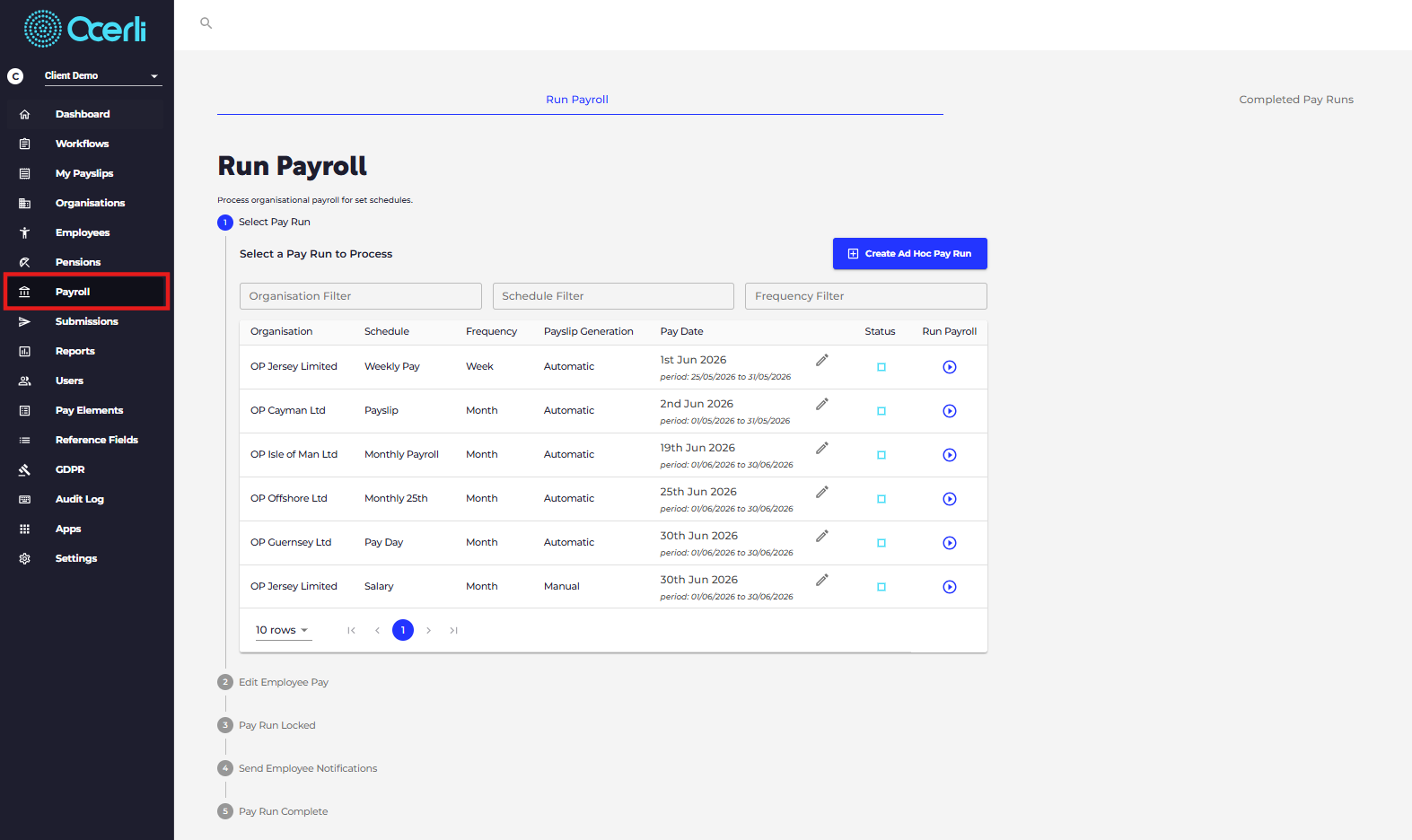Screen dimensions: 1412x840
Task: Run payroll for OP Offshore Ltd
Action: tap(950, 499)
